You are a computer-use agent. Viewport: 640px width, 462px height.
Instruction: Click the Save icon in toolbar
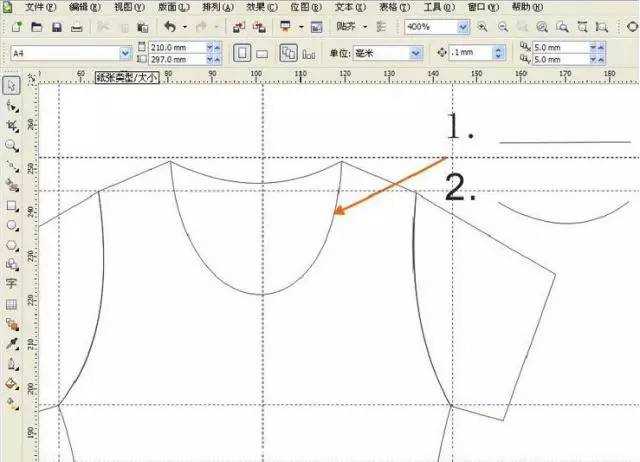coord(56,27)
